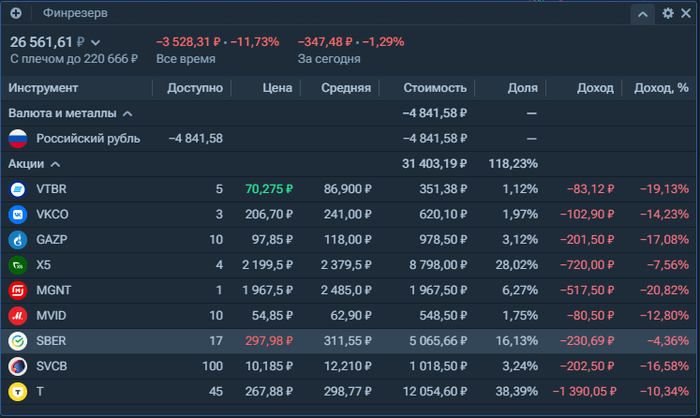Click SBER price 297,98 ₽
The image size is (700, 418).
pyautogui.click(x=269, y=341)
